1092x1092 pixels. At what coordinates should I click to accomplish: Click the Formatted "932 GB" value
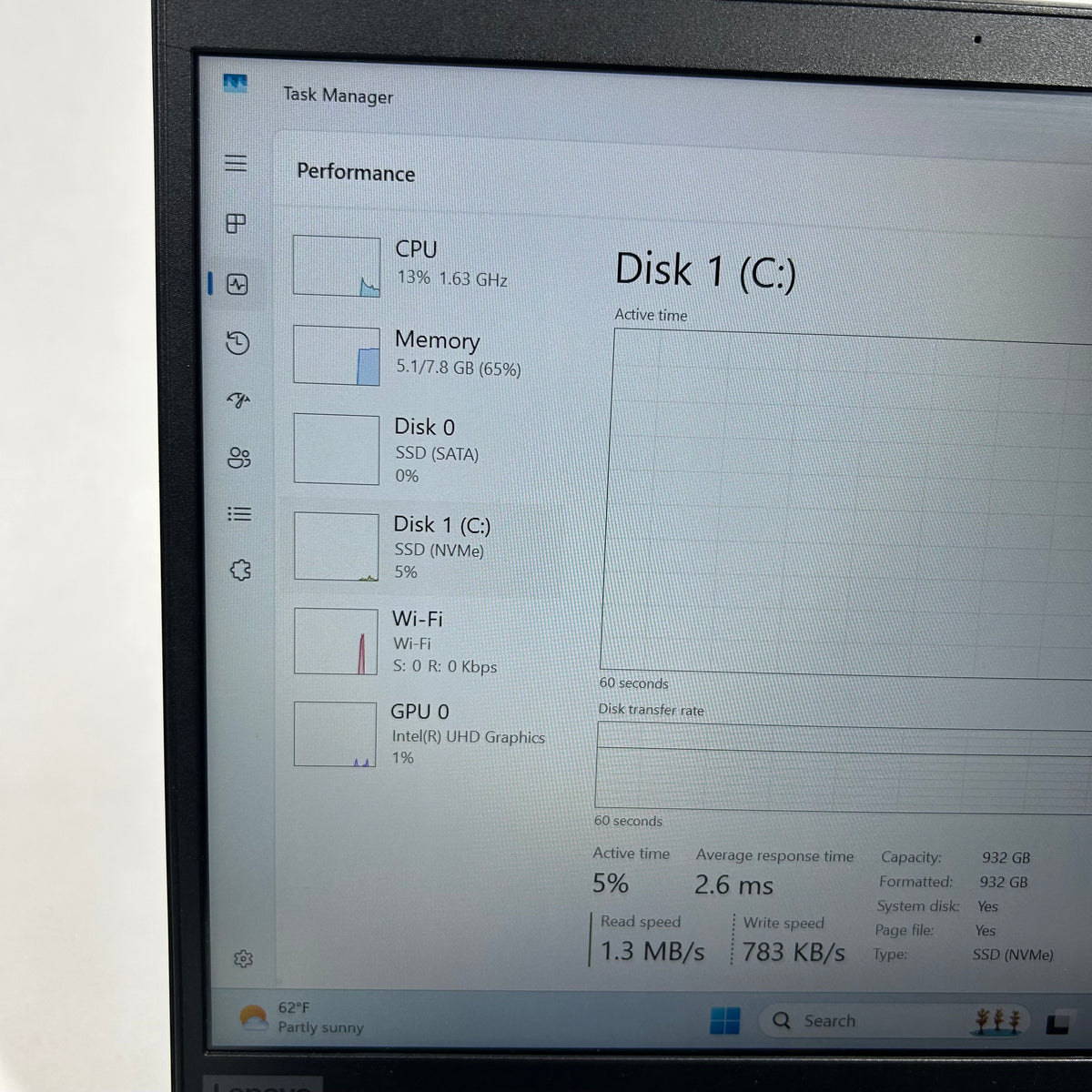coord(1004,882)
